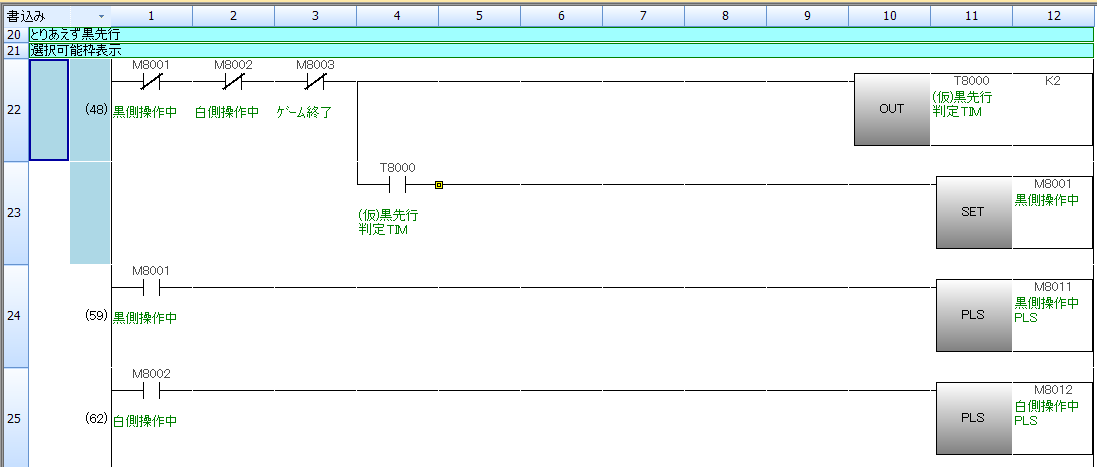
Task: Click the column 5 header
Action: (x=479, y=17)
